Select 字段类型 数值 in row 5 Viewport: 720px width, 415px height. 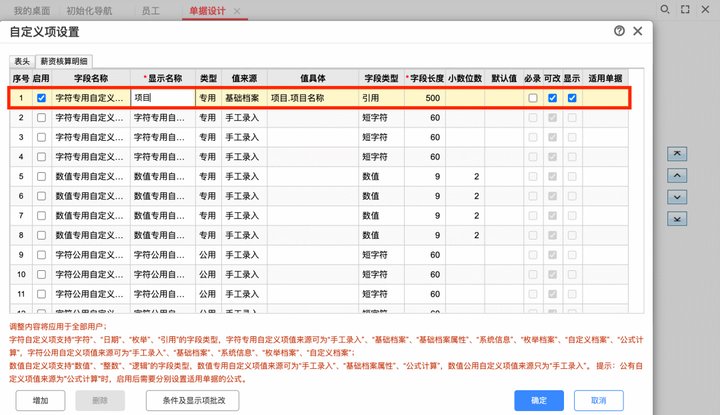coord(382,176)
